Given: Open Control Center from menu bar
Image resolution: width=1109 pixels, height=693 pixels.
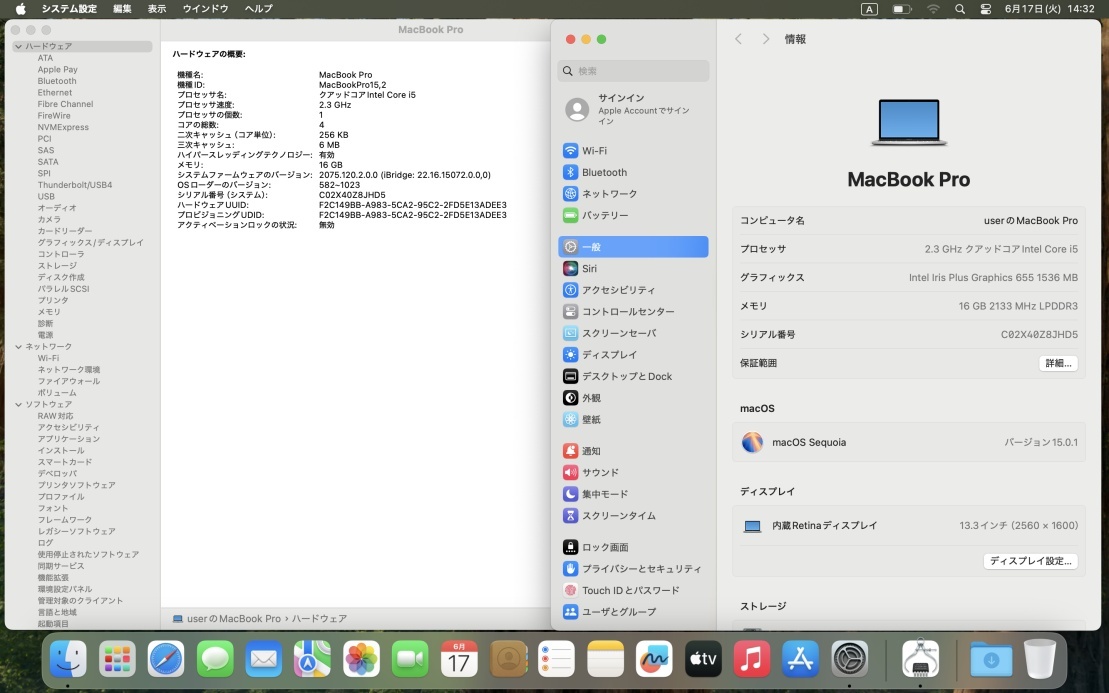Looking at the screenshot, I should click(985, 9).
